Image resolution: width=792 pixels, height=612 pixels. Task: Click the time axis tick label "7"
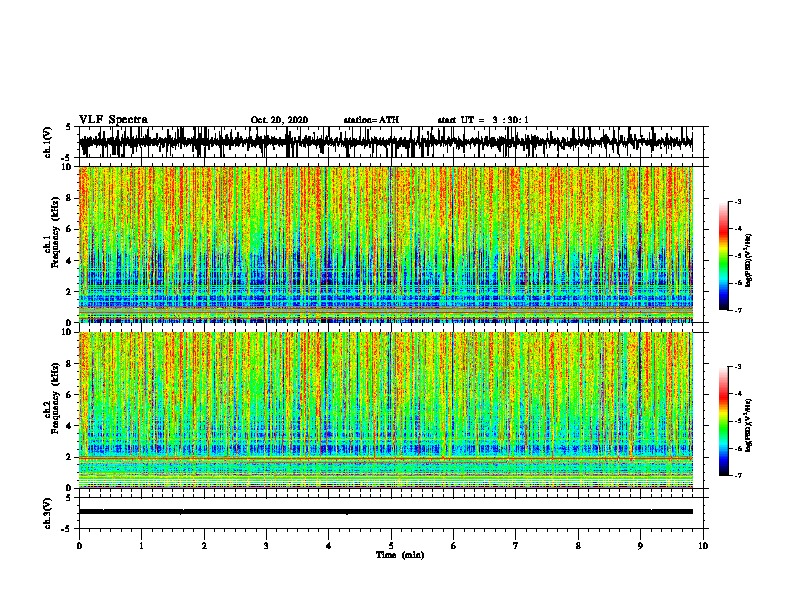516,545
